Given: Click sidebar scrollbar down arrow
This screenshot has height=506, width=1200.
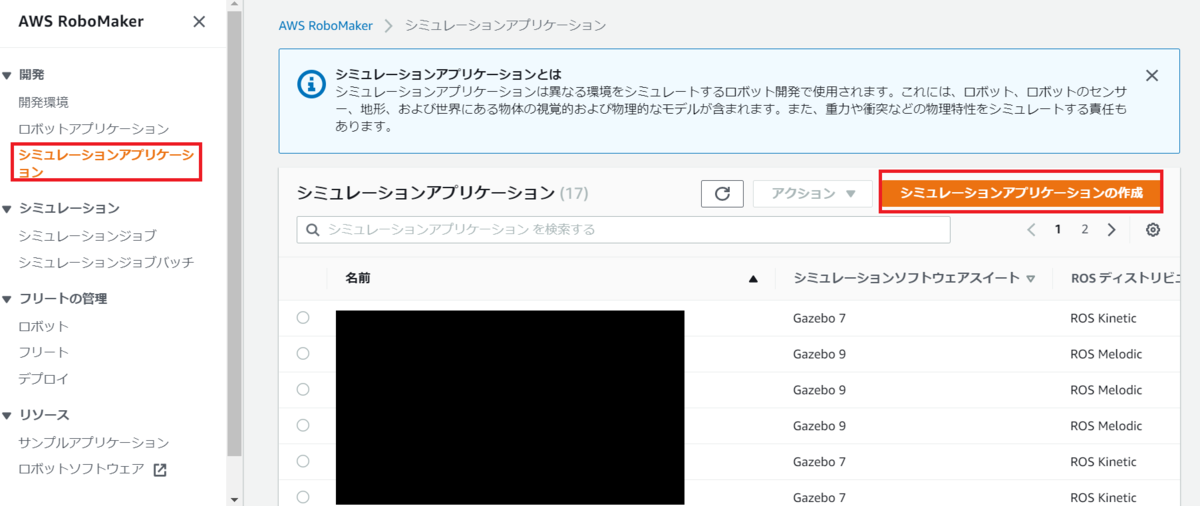Looking at the screenshot, I should [x=235, y=498].
